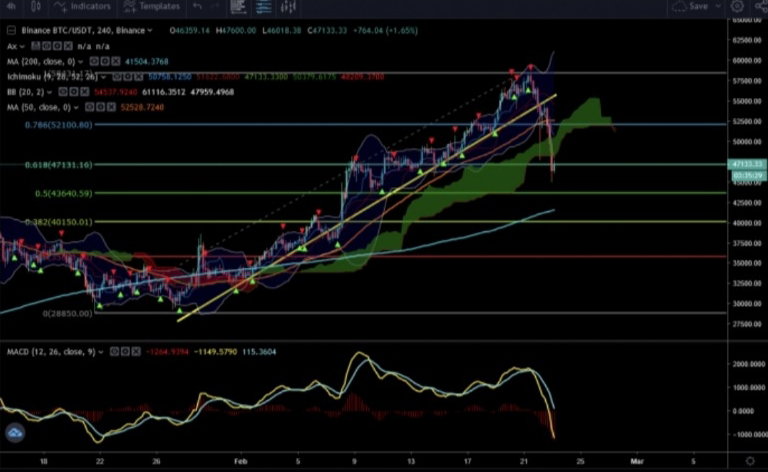Screen dimensions: 768x472
Task: Open chart settings gear in top toolbar
Action: click(737, 6)
